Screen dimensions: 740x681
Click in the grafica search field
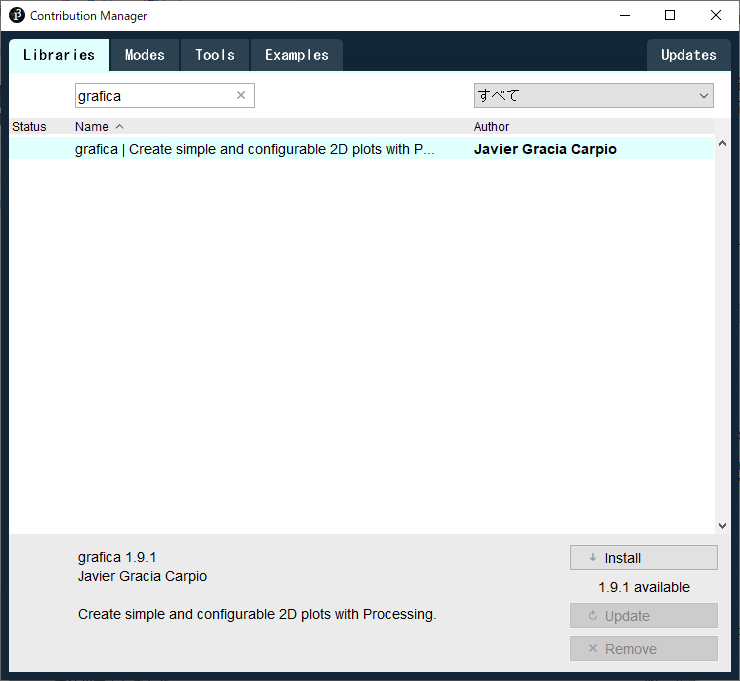point(154,96)
